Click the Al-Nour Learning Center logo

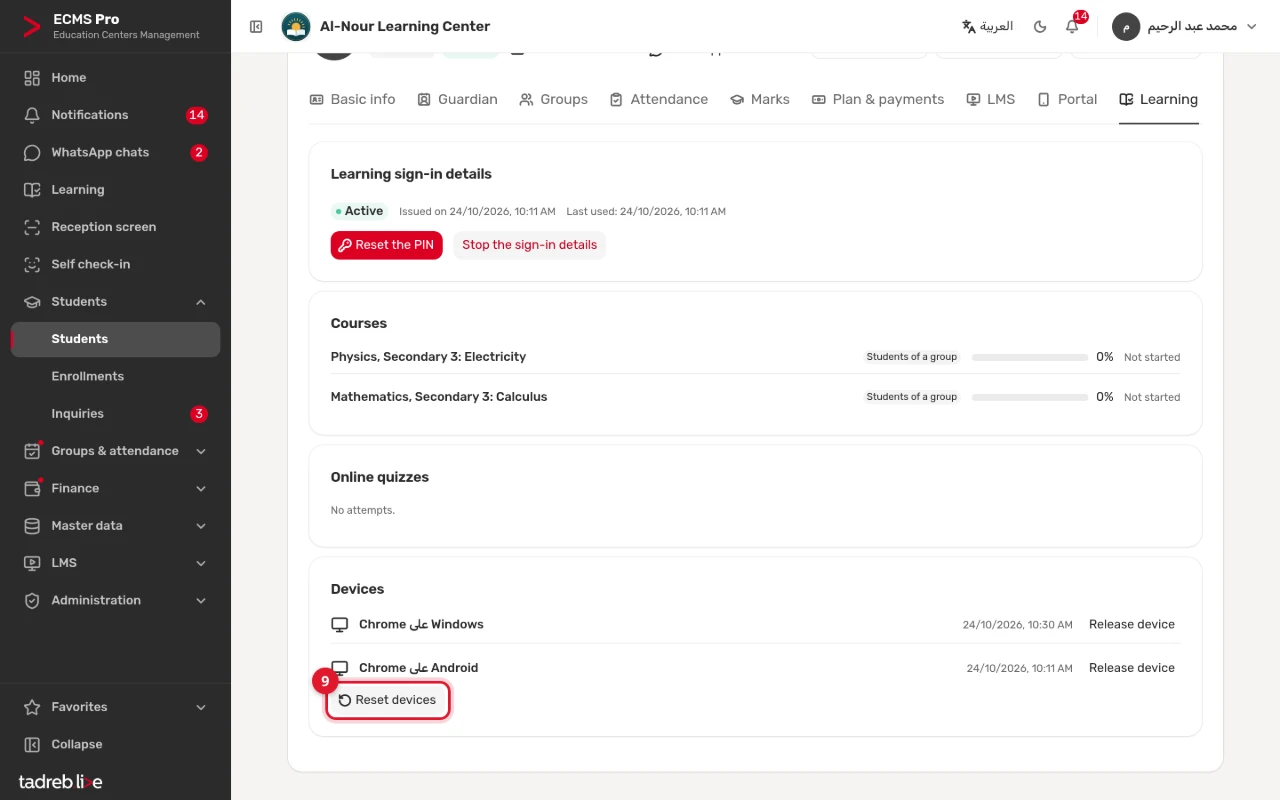[296, 27]
